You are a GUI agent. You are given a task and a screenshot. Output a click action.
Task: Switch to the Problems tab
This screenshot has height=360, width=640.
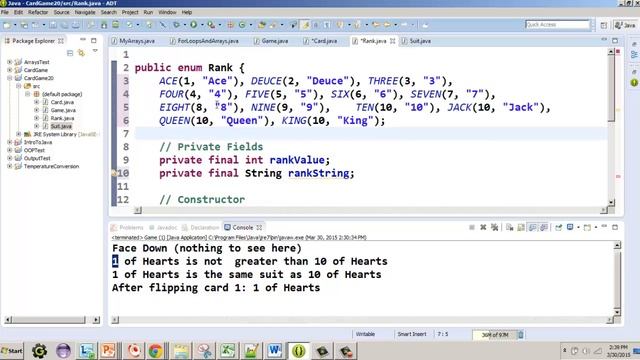[x=127, y=227]
